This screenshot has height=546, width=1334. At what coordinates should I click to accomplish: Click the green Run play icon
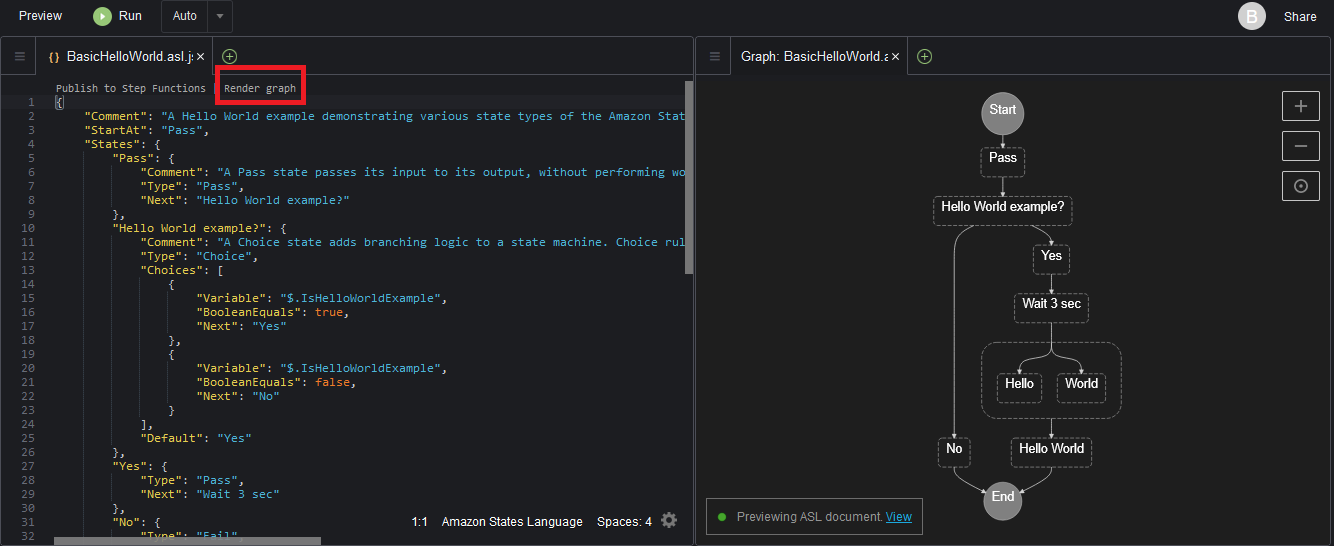point(102,16)
